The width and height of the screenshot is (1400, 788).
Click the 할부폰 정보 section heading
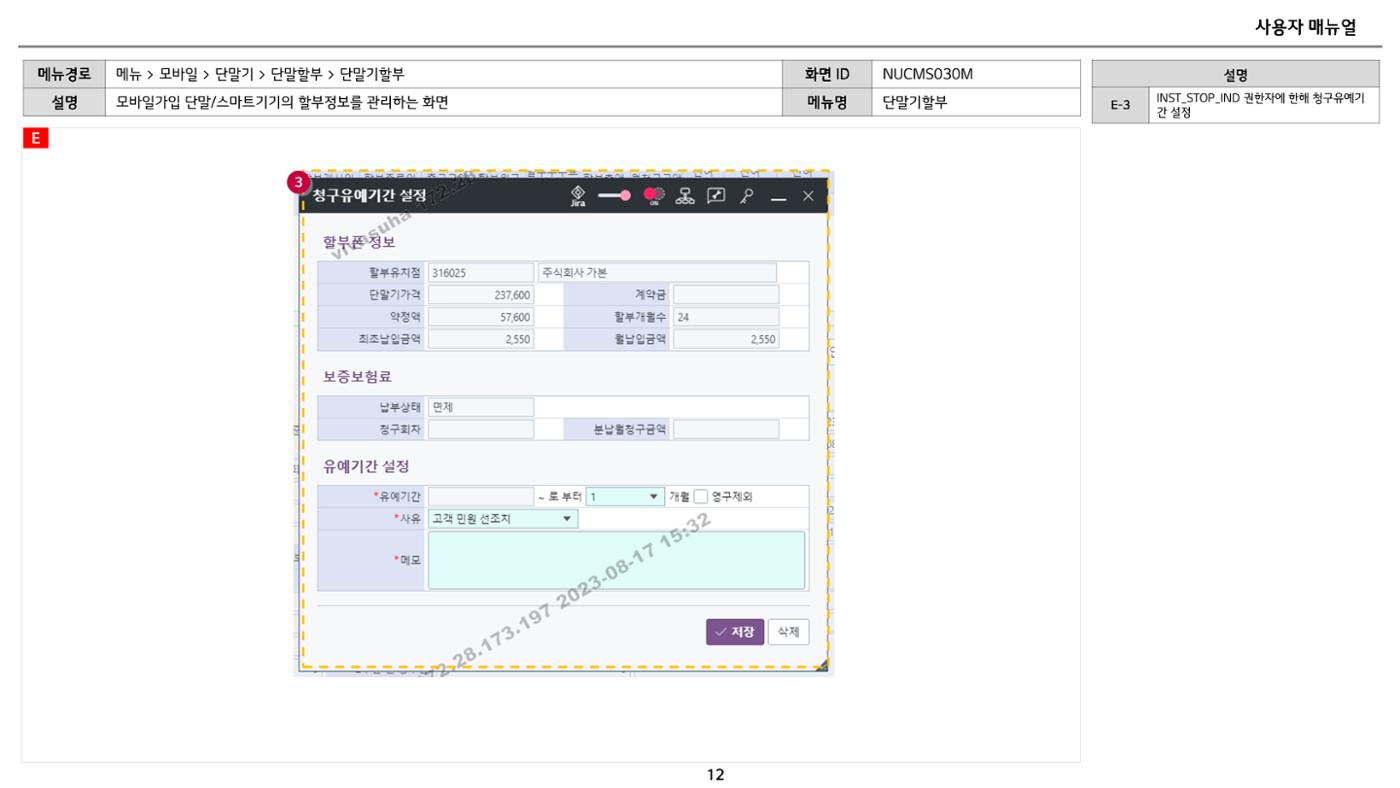(359, 242)
